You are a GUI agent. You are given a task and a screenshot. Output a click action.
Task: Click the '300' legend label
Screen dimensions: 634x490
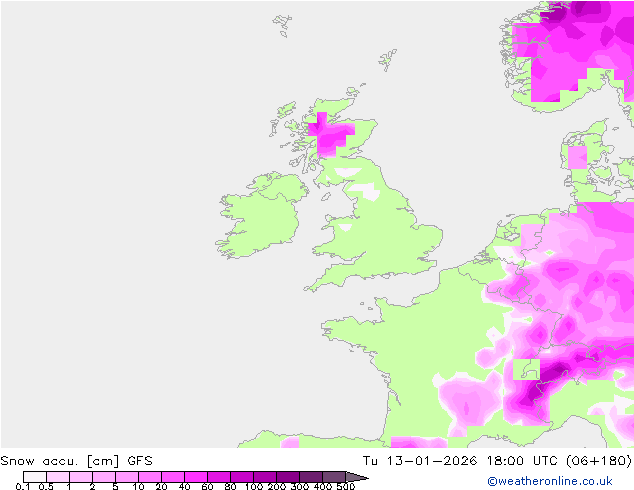(x=300, y=486)
